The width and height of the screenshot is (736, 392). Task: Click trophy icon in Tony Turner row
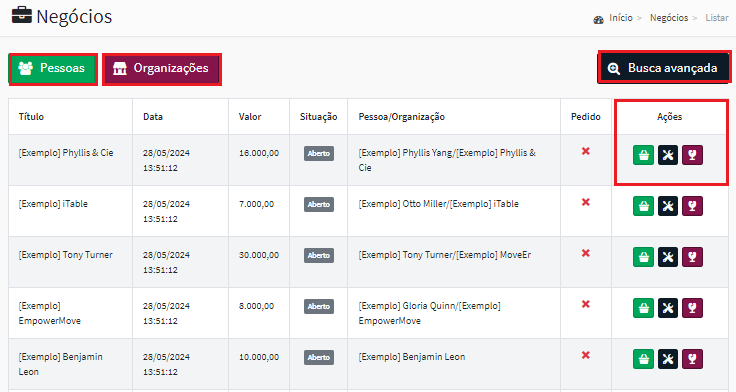tap(692, 257)
